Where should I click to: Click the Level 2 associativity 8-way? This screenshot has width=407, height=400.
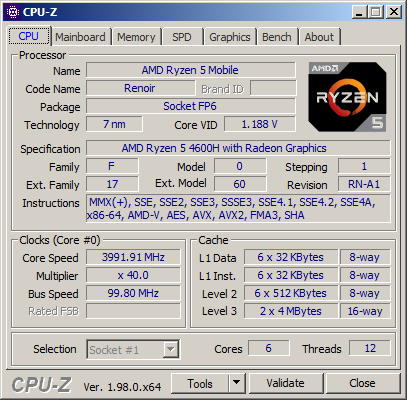(x=365, y=293)
